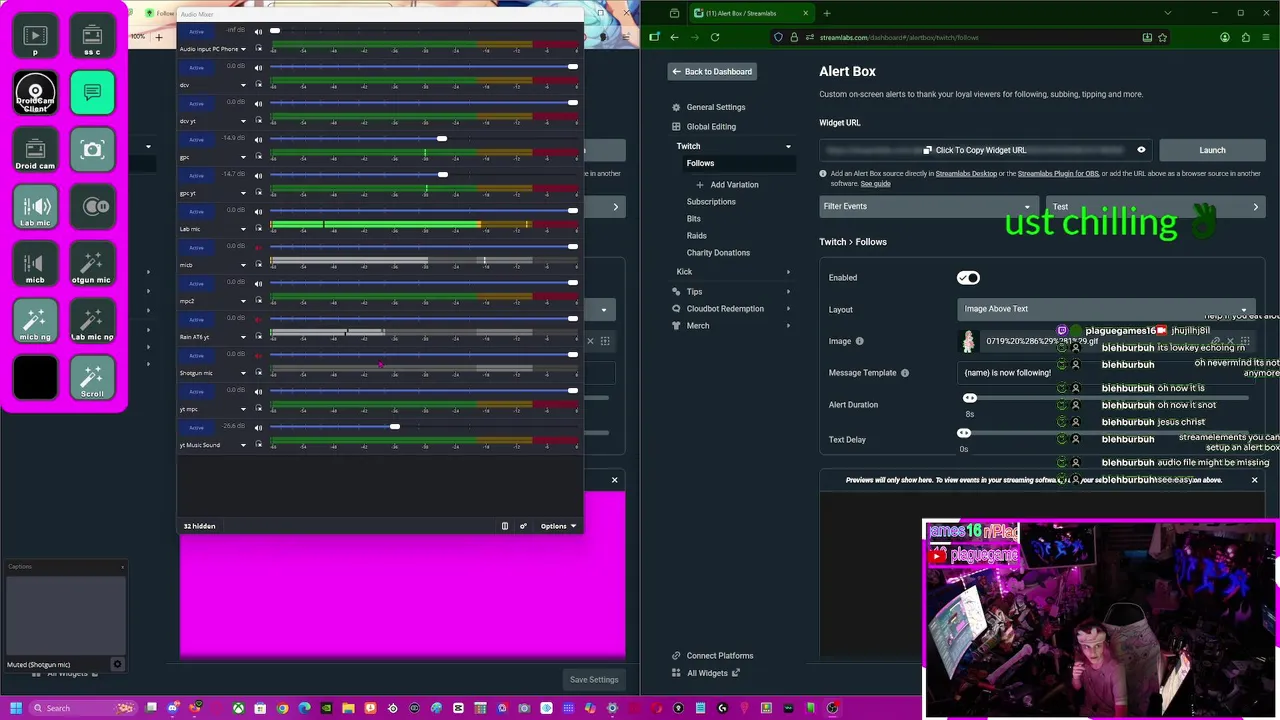Screen dimensions: 1280x720
Task: Click the image info icon in Alert Box
Action: tap(859, 341)
